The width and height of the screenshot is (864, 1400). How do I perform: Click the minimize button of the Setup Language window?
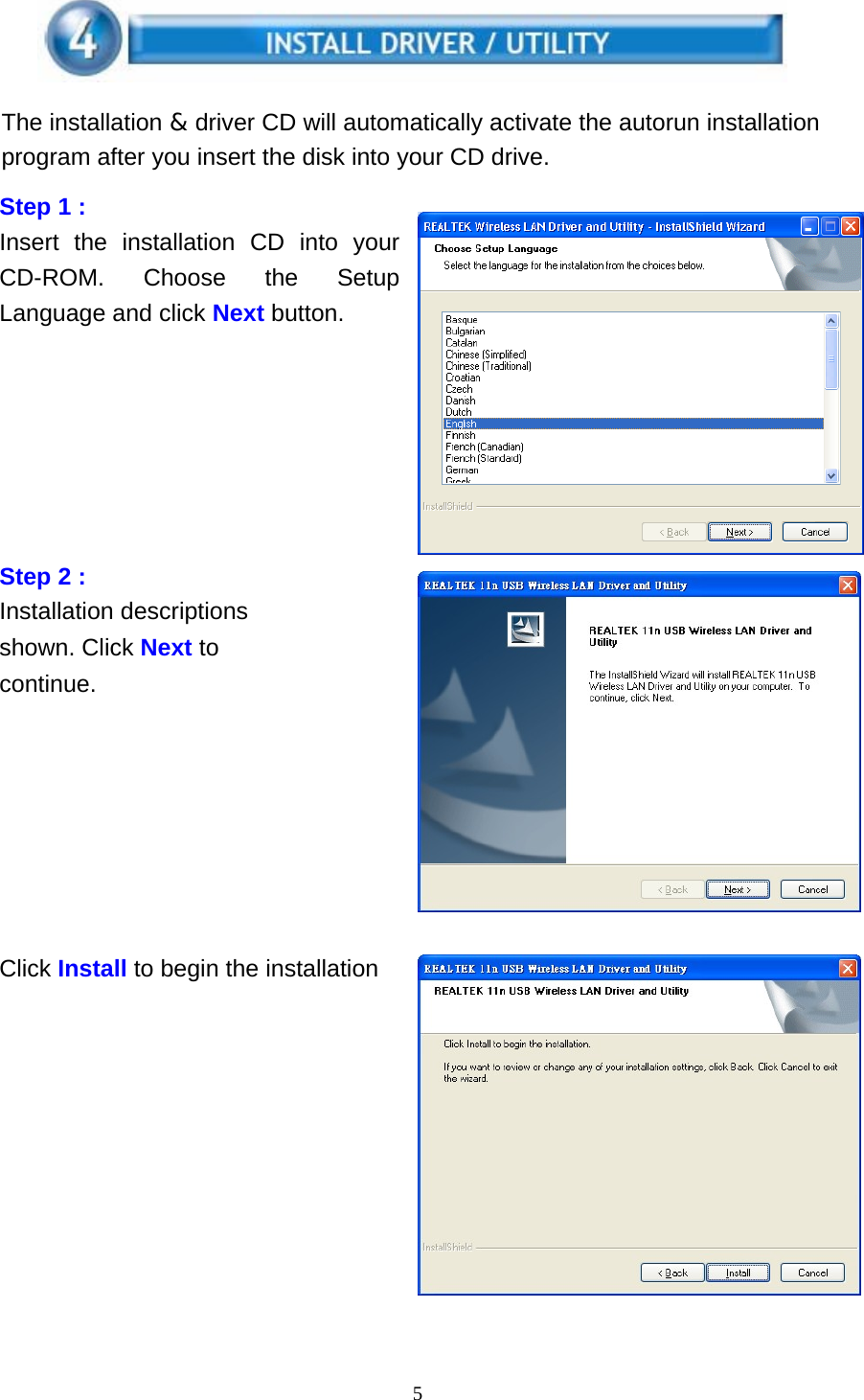tap(809, 225)
